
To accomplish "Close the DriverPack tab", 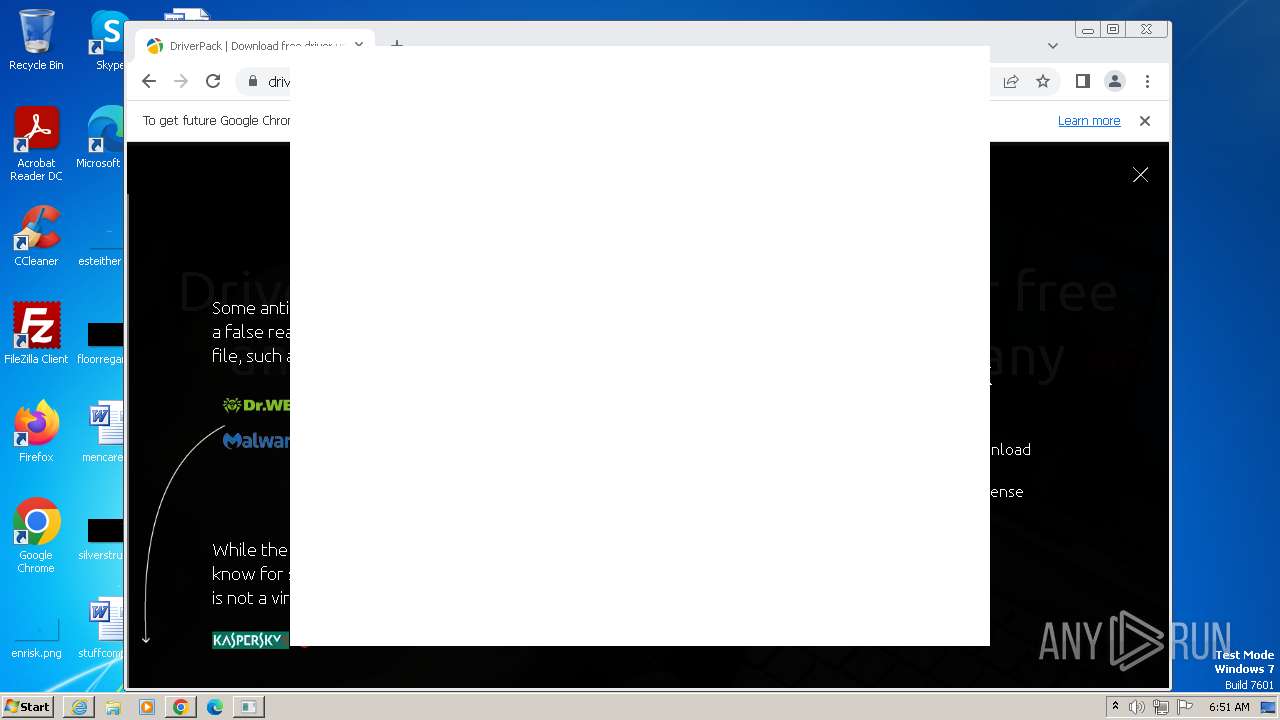I will tap(358, 45).
